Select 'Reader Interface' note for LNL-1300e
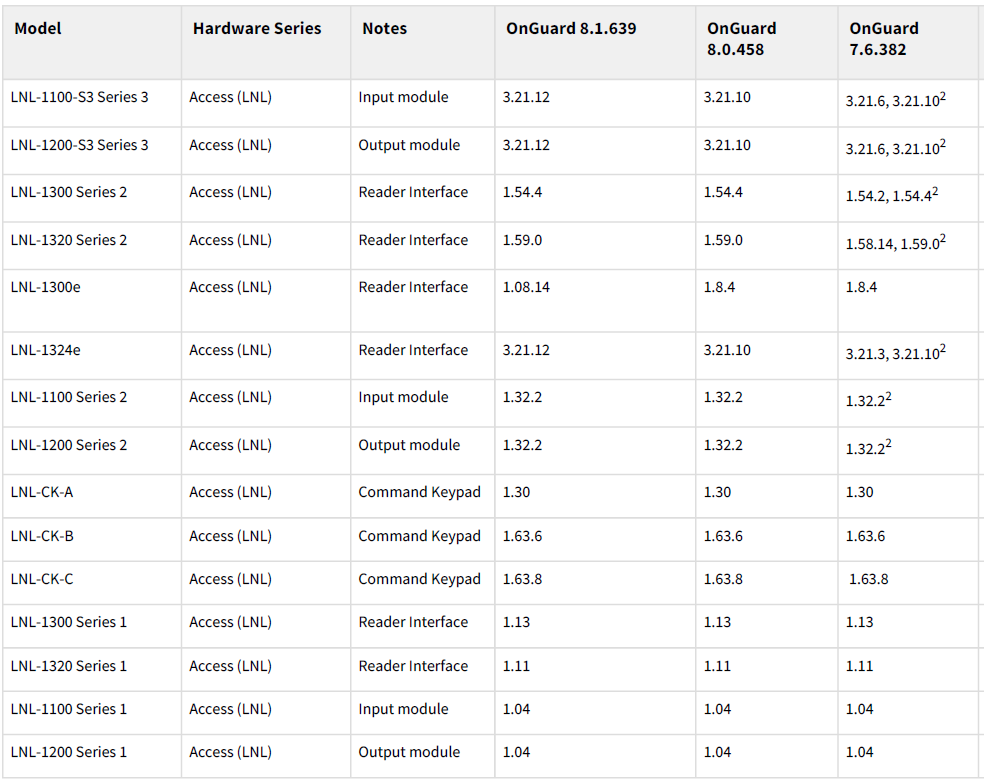 413,287
